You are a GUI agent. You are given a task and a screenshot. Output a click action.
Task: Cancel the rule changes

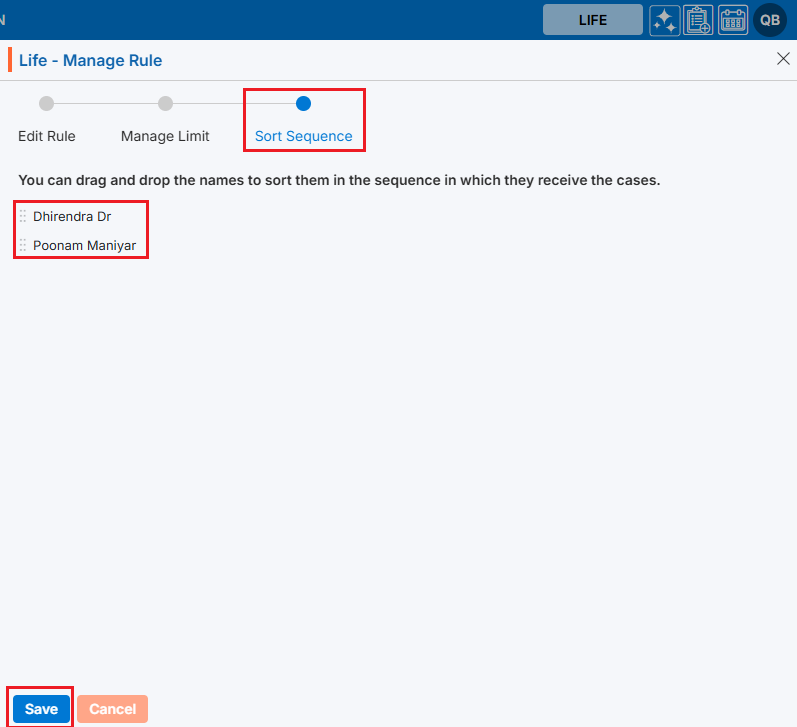point(112,709)
